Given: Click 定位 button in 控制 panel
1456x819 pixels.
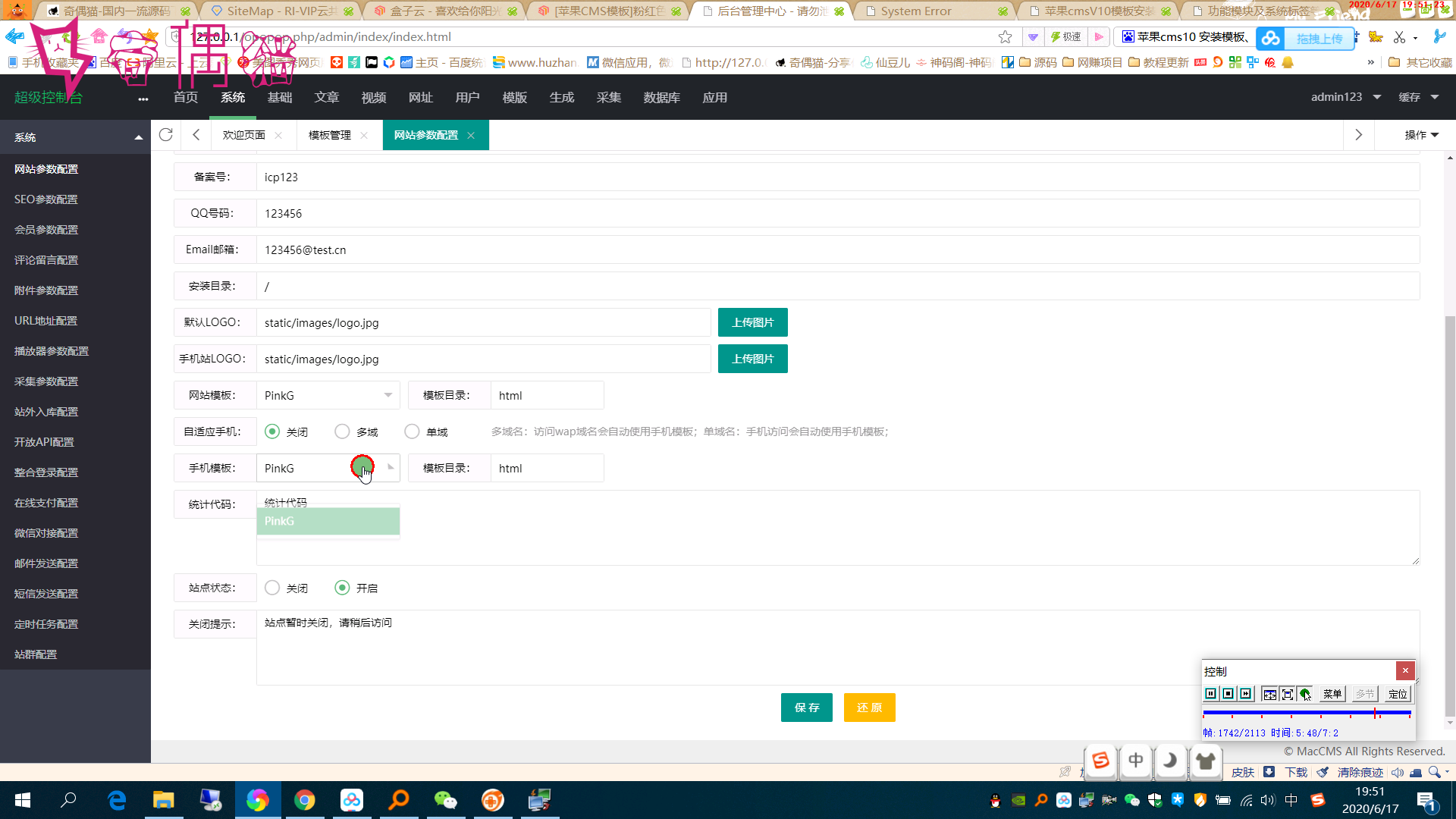Looking at the screenshot, I should click(1398, 694).
